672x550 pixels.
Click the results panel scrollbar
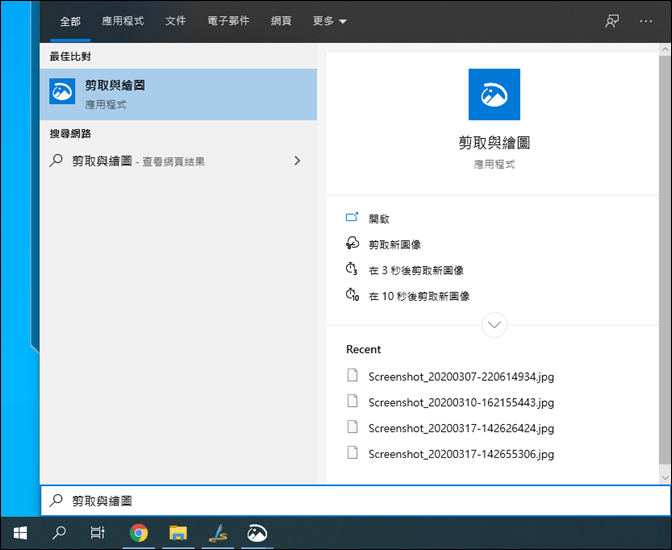point(665,259)
